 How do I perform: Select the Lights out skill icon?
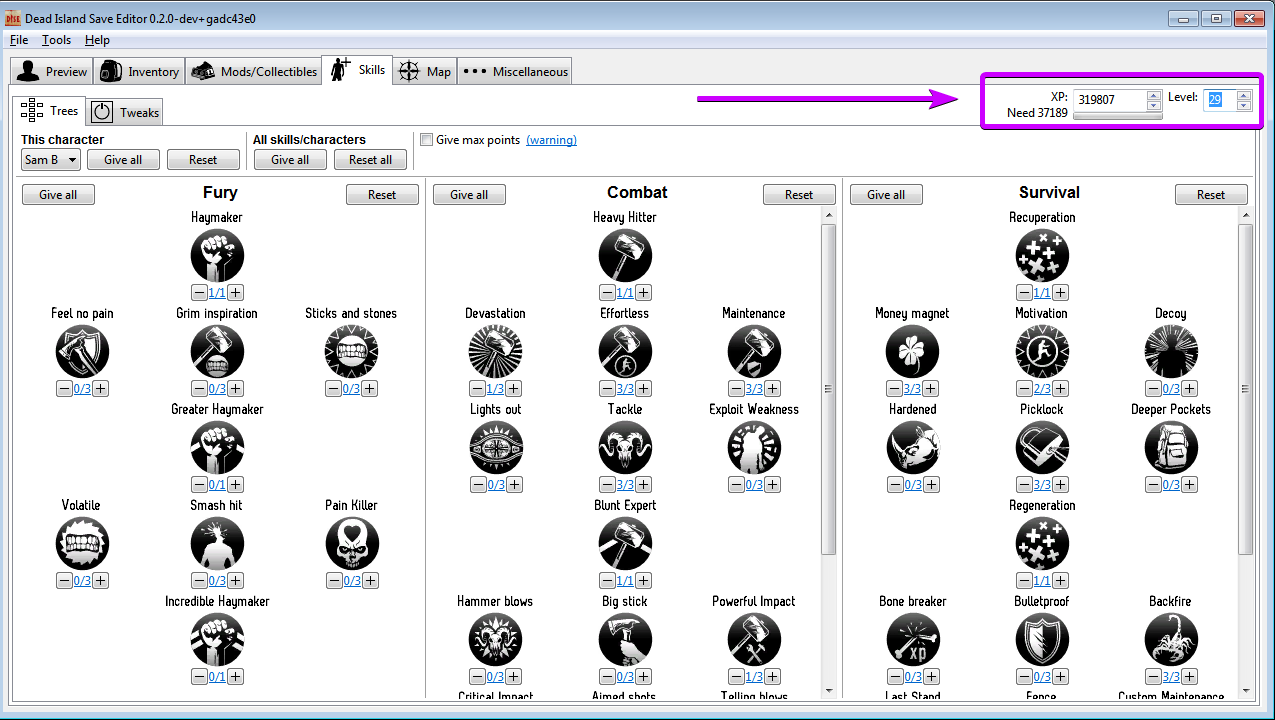pos(495,447)
